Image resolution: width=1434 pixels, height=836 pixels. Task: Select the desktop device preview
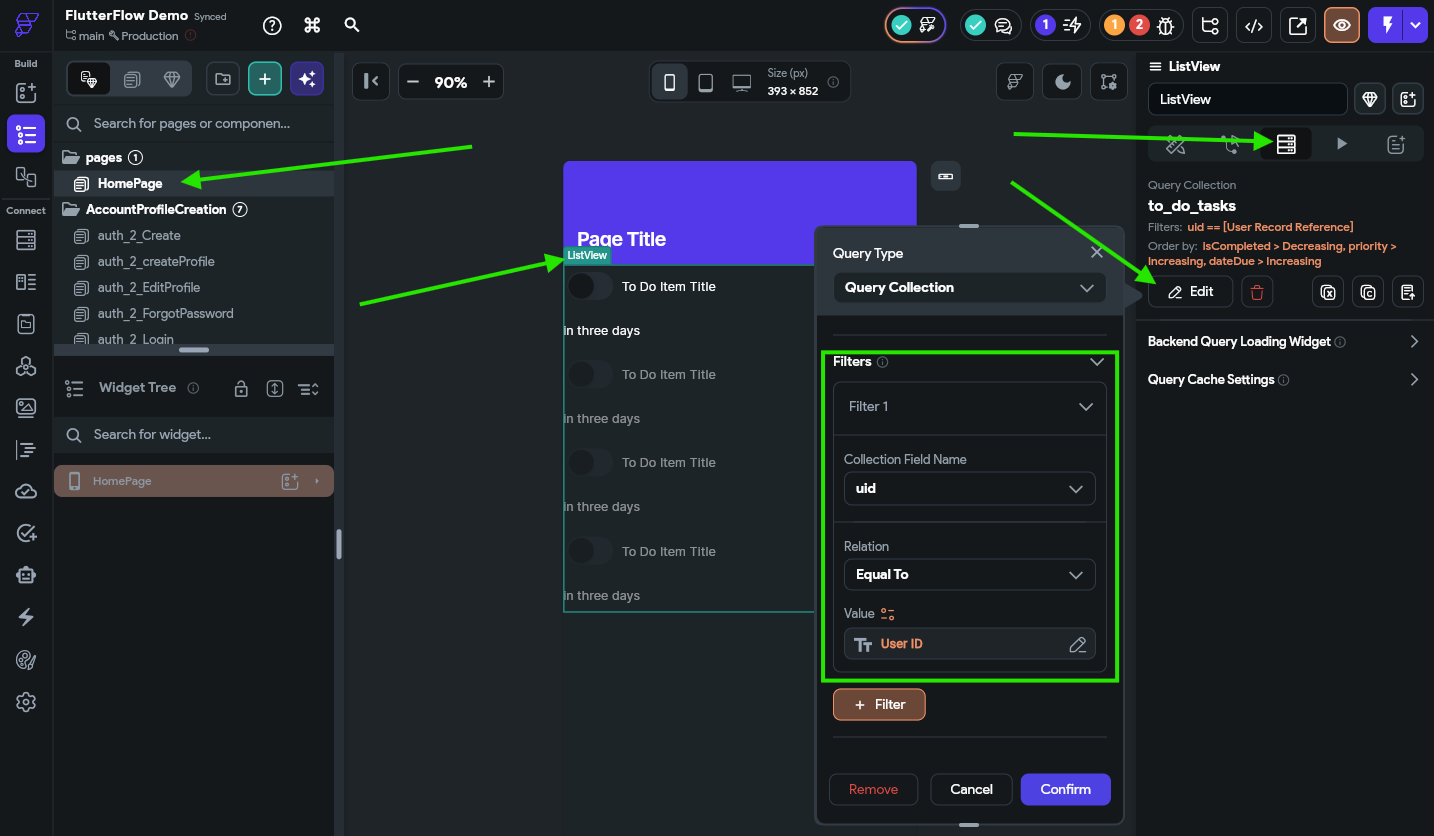pyautogui.click(x=741, y=83)
